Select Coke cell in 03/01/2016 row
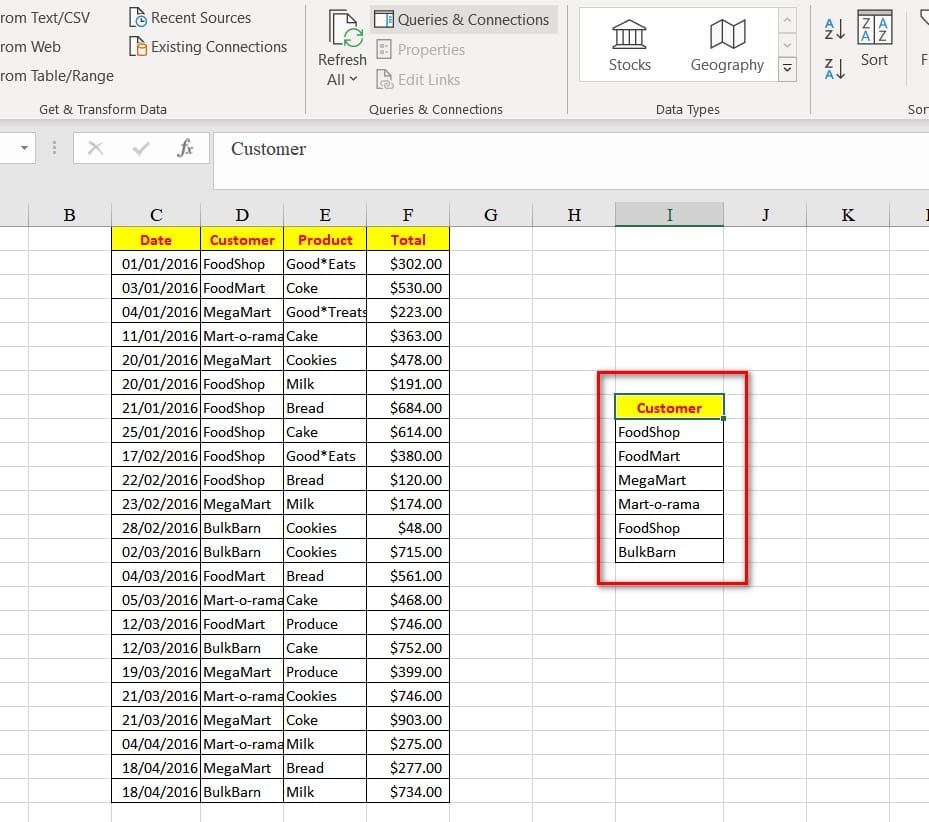The height and width of the screenshot is (822, 929). click(x=325, y=287)
